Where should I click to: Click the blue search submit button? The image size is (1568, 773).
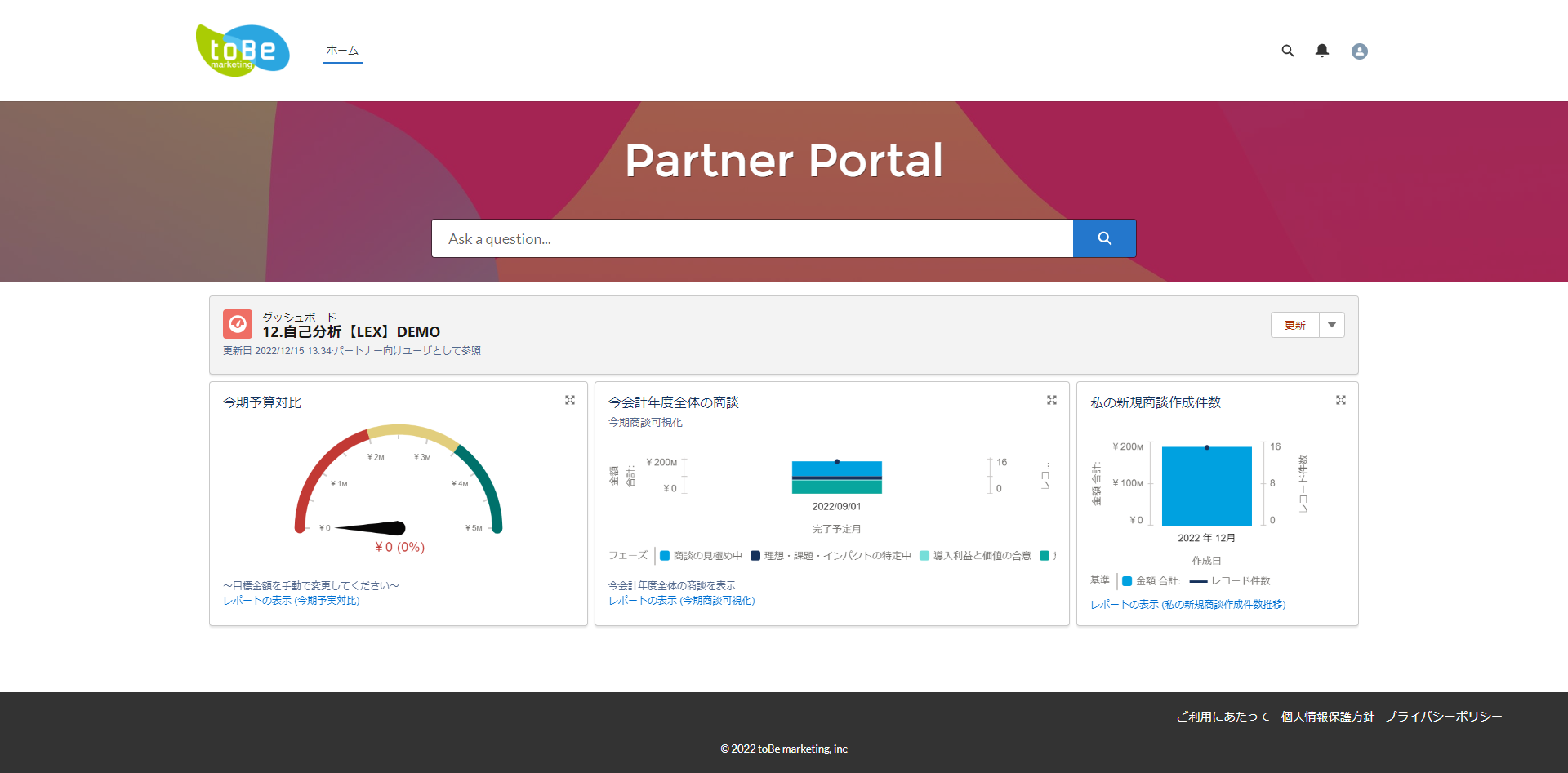(1104, 238)
